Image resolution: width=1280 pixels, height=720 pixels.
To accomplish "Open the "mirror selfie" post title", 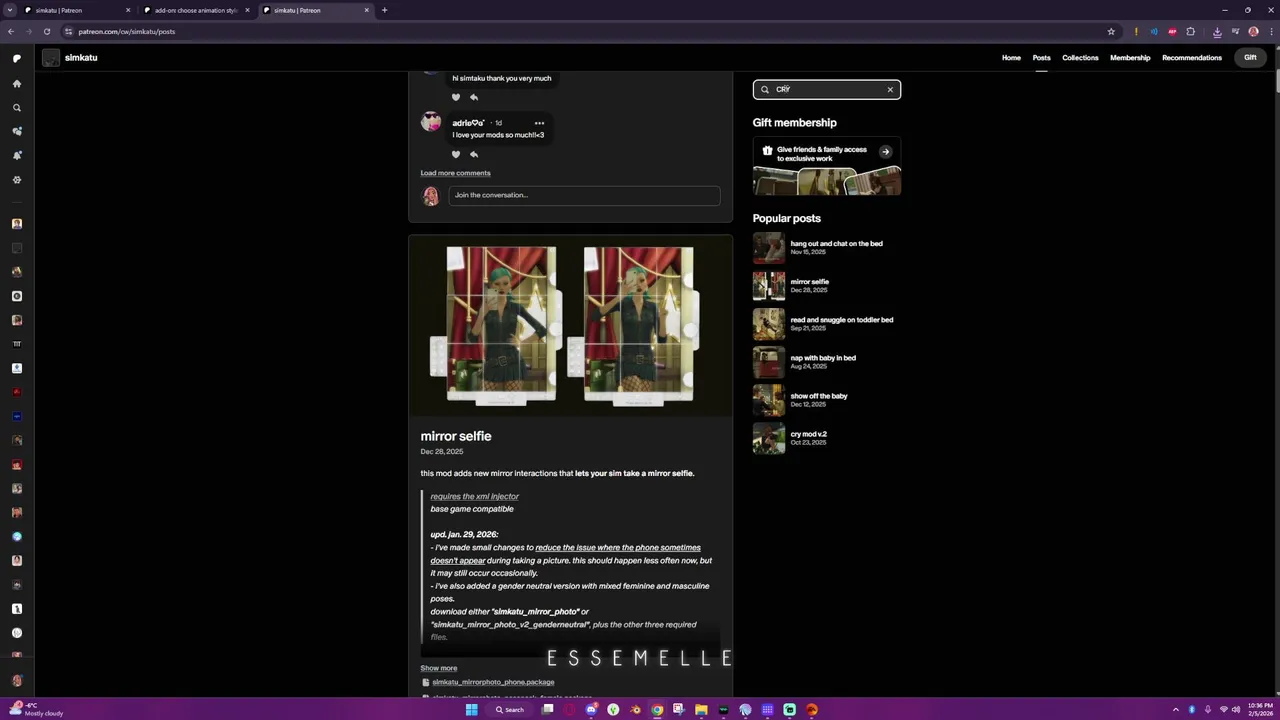I will point(455,436).
